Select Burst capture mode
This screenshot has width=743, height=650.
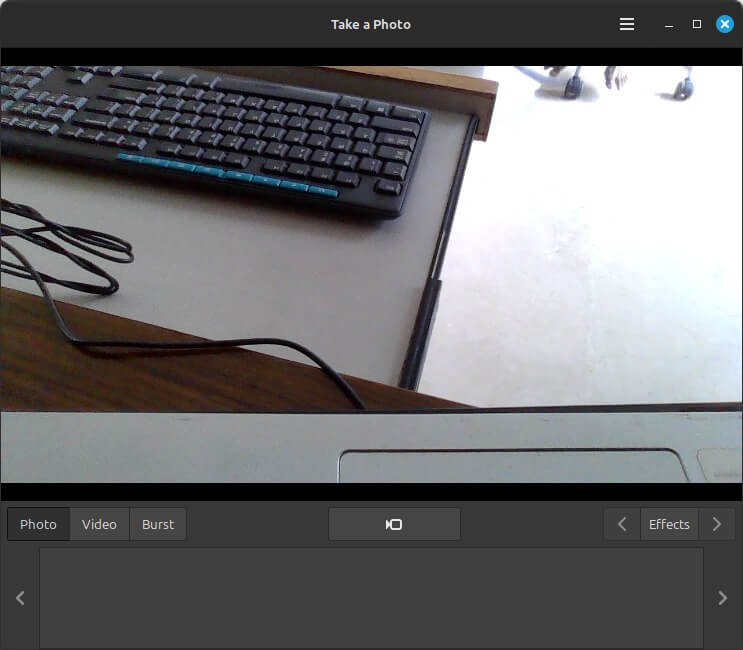[x=158, y=524]
